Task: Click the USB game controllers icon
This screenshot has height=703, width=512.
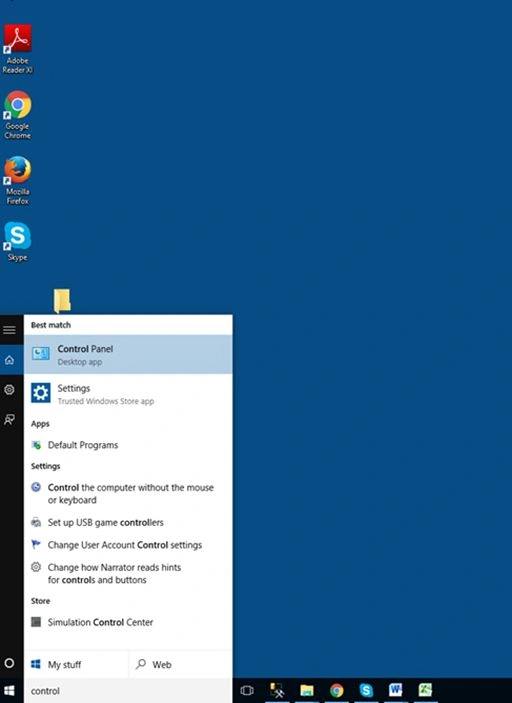Action: (36, 522)
